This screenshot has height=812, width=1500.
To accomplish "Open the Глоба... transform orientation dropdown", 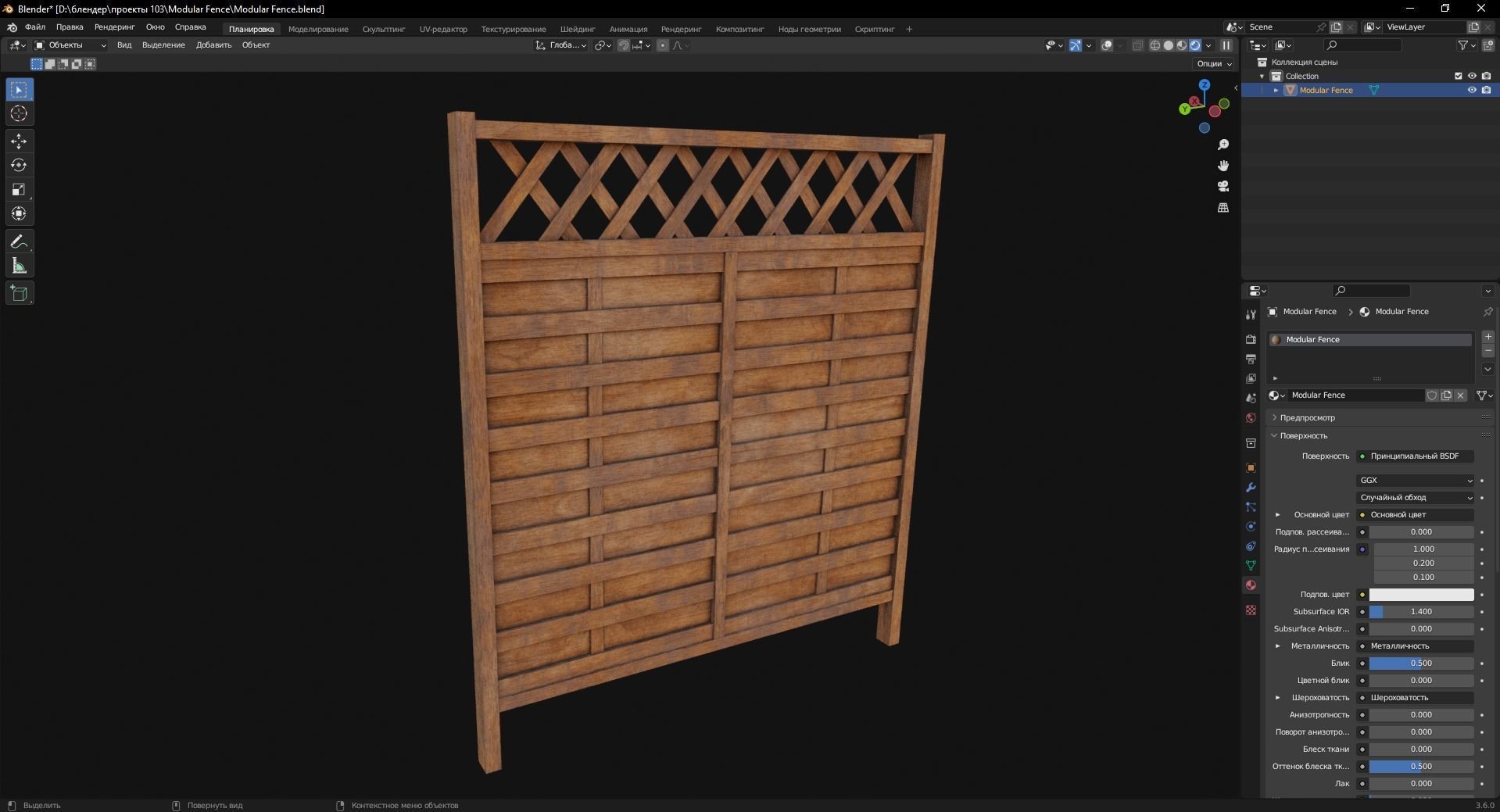I will tap(561, 45).
